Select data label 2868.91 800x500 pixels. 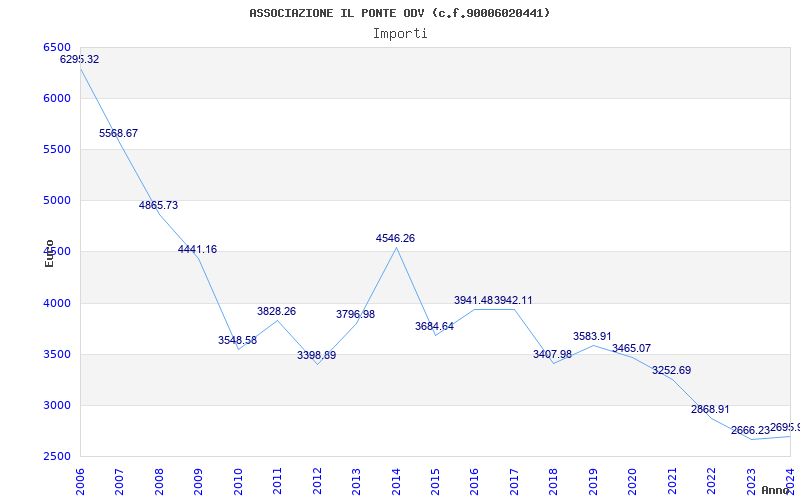(710, 409)
